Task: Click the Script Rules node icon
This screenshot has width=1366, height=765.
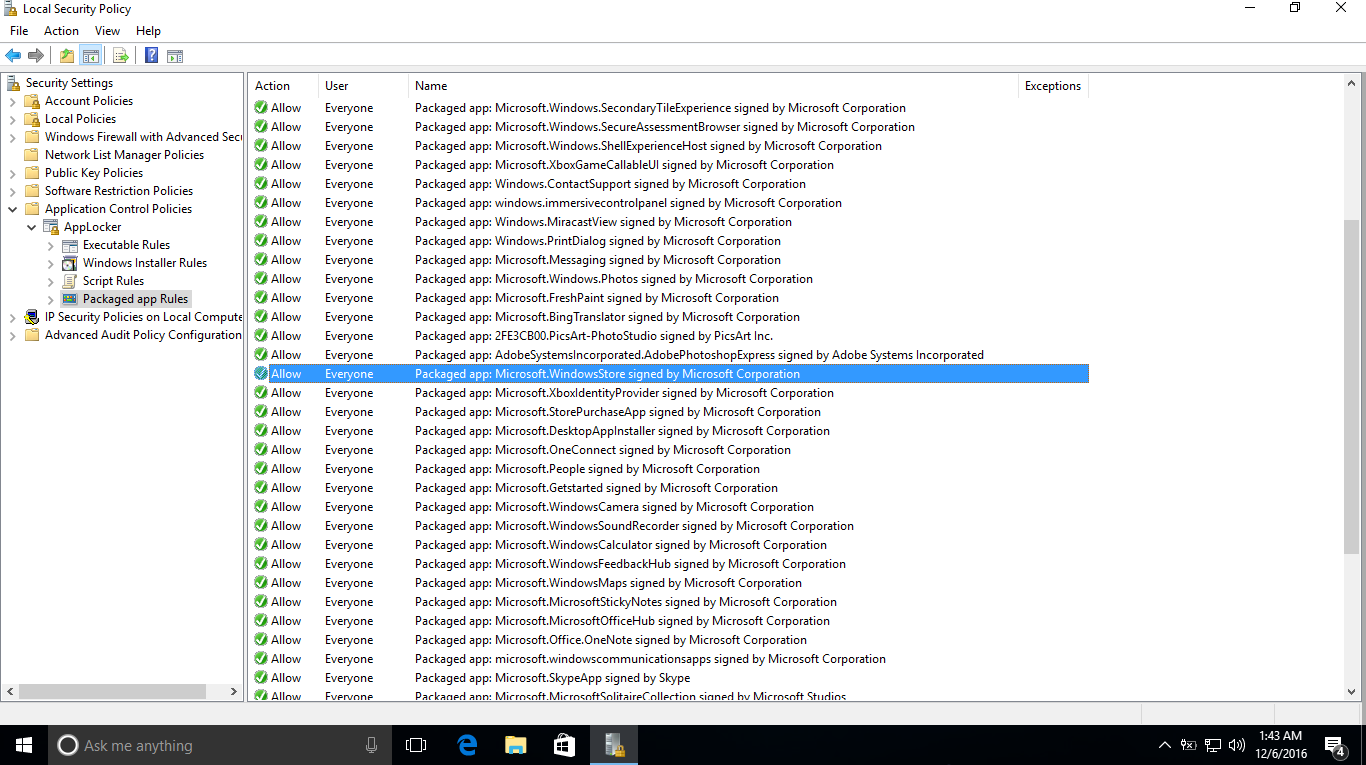Action: pos(71,281)
